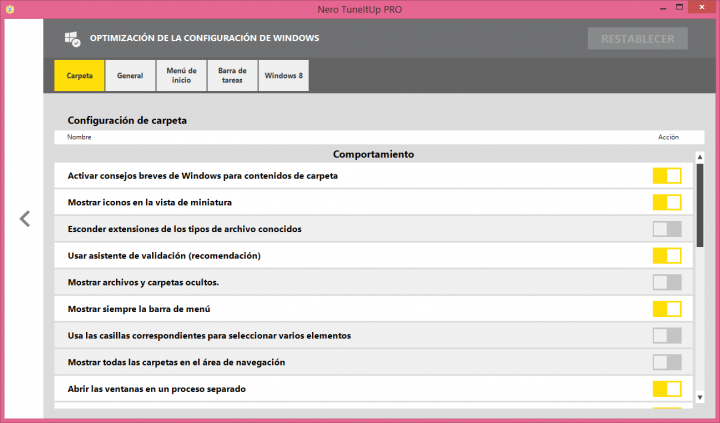Disable Usar asistente de validación switch
Image resolution: width=720 pixels, height=423 pixels.
(667, 256)
